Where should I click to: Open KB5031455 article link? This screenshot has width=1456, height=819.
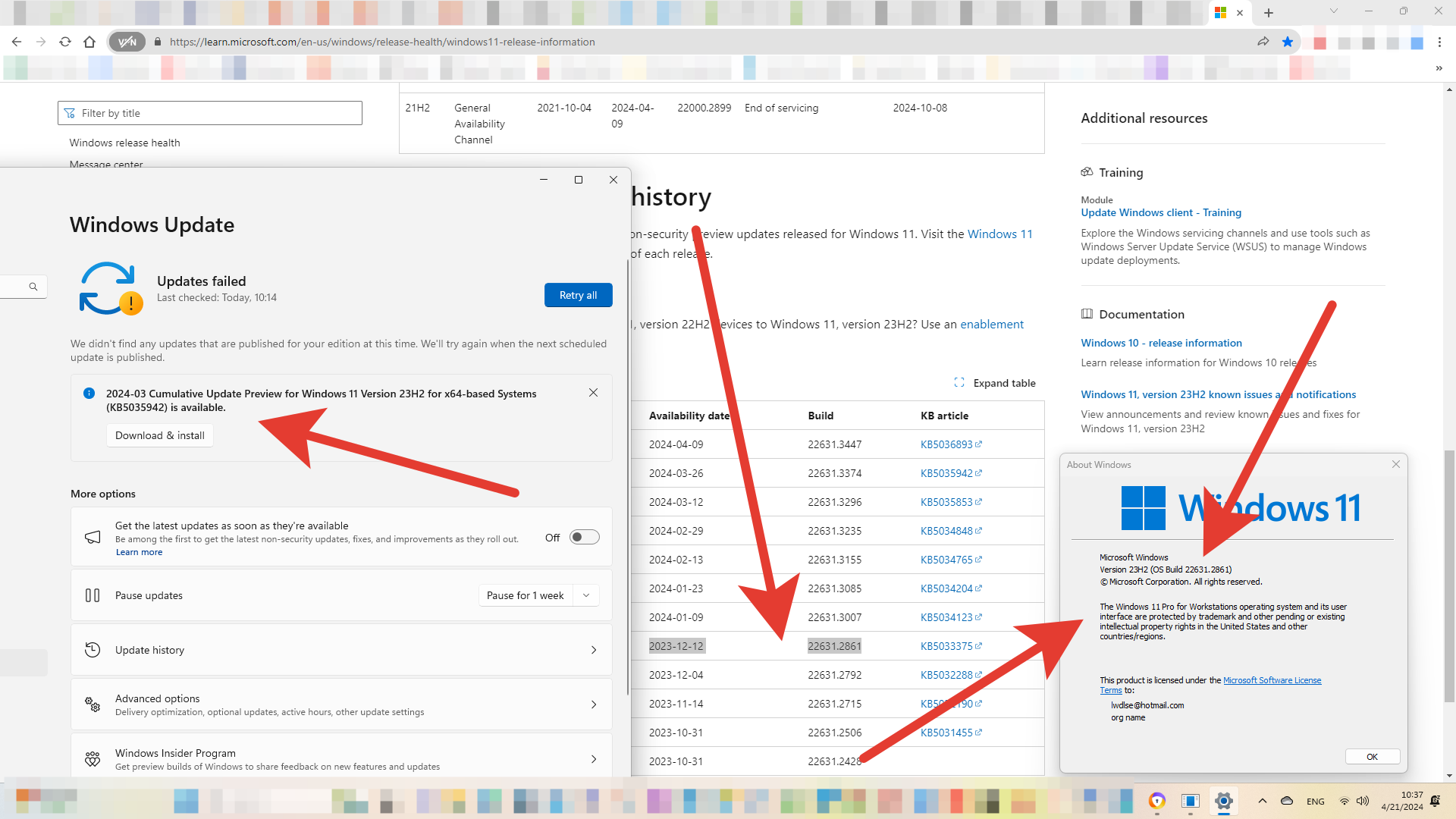(x=951, y=733)
